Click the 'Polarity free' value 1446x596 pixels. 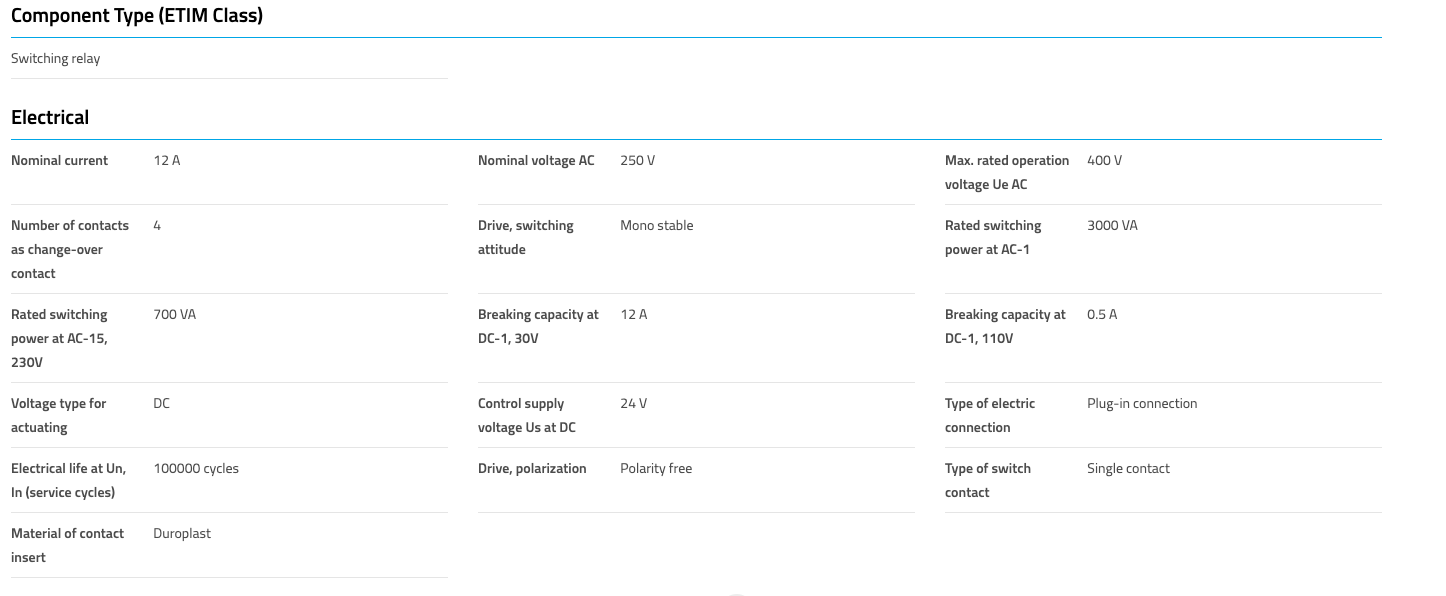pyautogui.click(x=656, y=468)
